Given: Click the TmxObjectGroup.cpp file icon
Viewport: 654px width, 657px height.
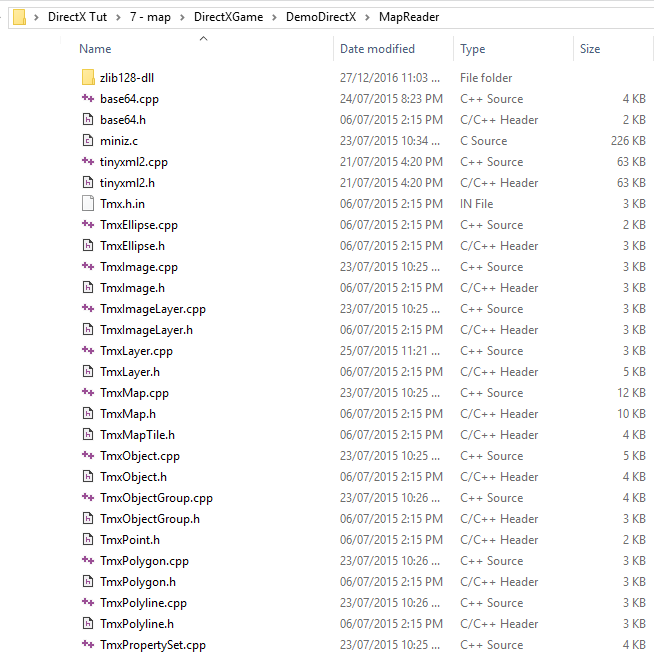Looking at the screenshot, I should pos(88,497).
